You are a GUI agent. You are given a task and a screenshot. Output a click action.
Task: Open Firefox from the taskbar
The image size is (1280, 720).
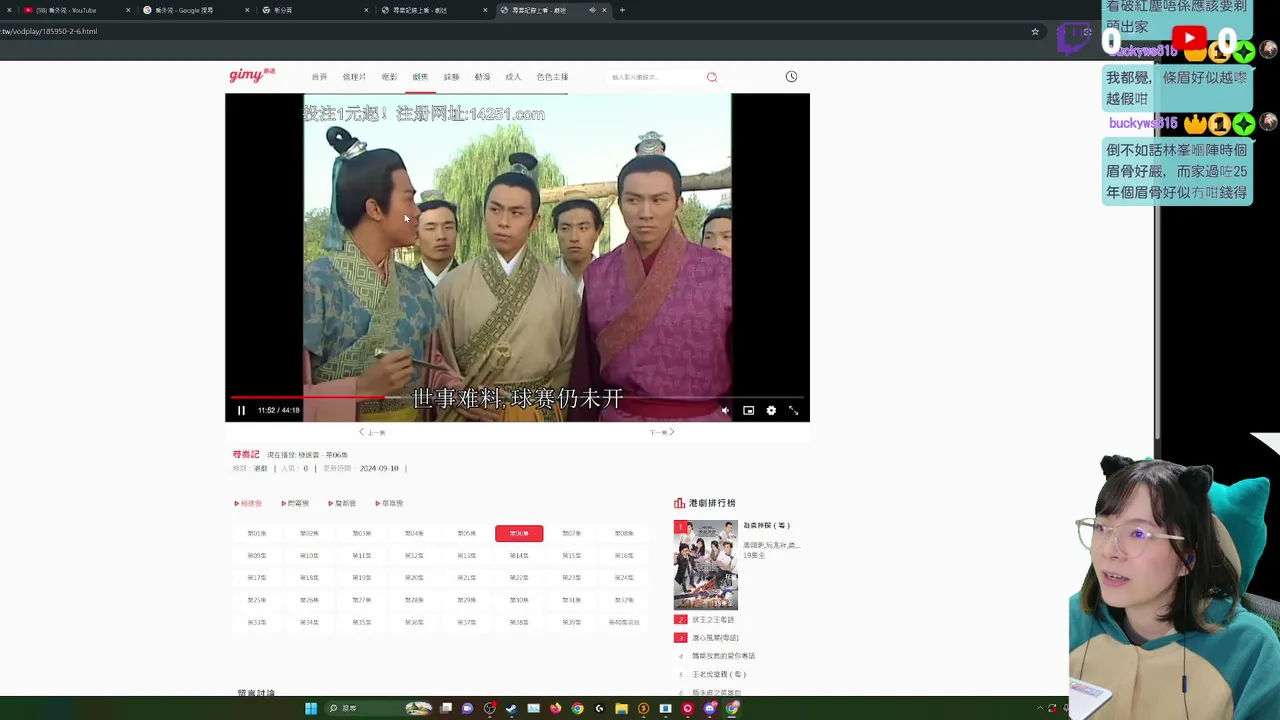pyautogui.click(x=555, y=708)
